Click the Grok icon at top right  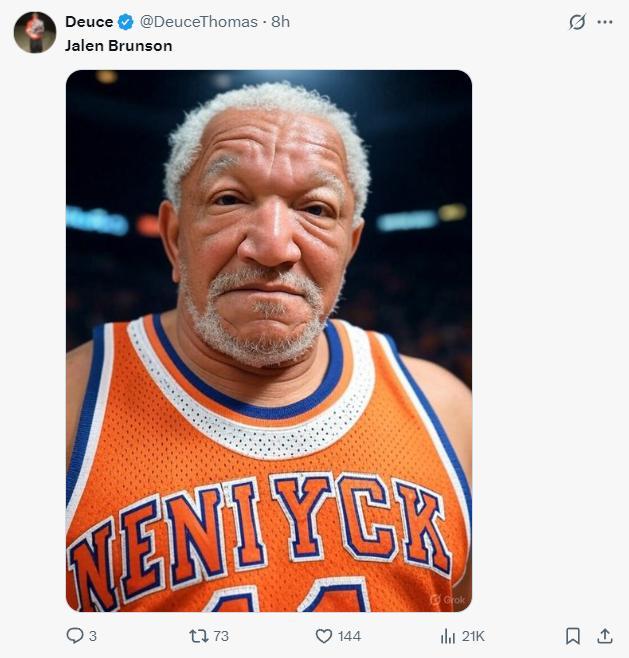[577, 22]
